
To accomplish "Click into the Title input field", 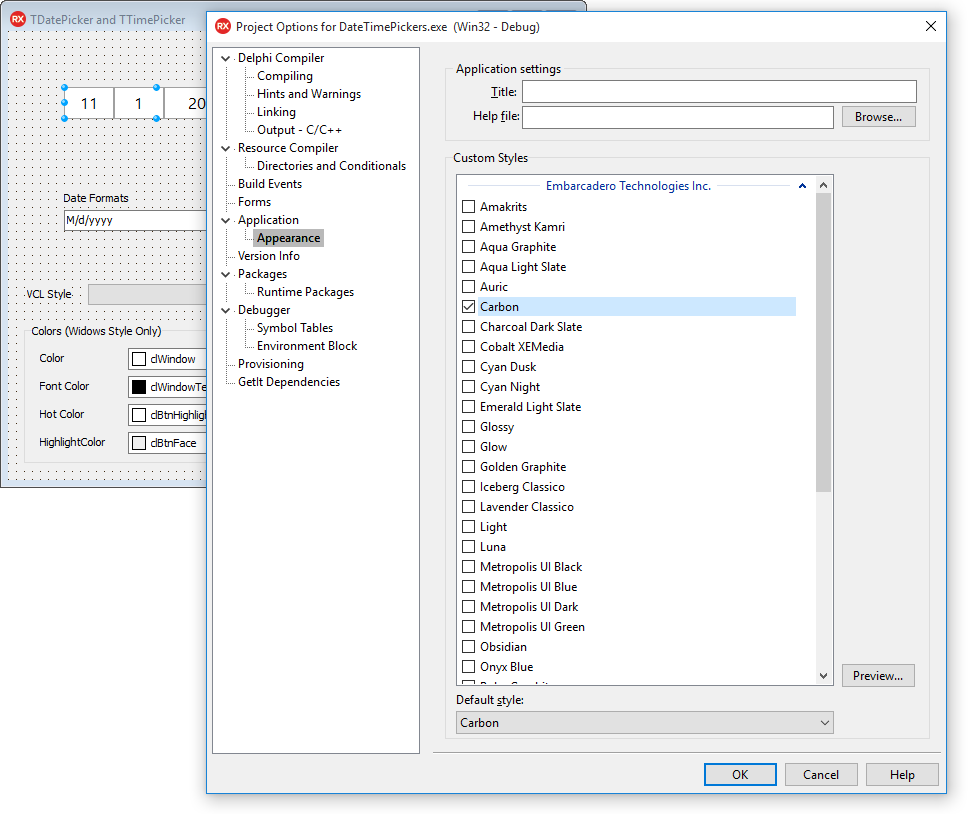I will pyautogui.click(x=719, y=91).
